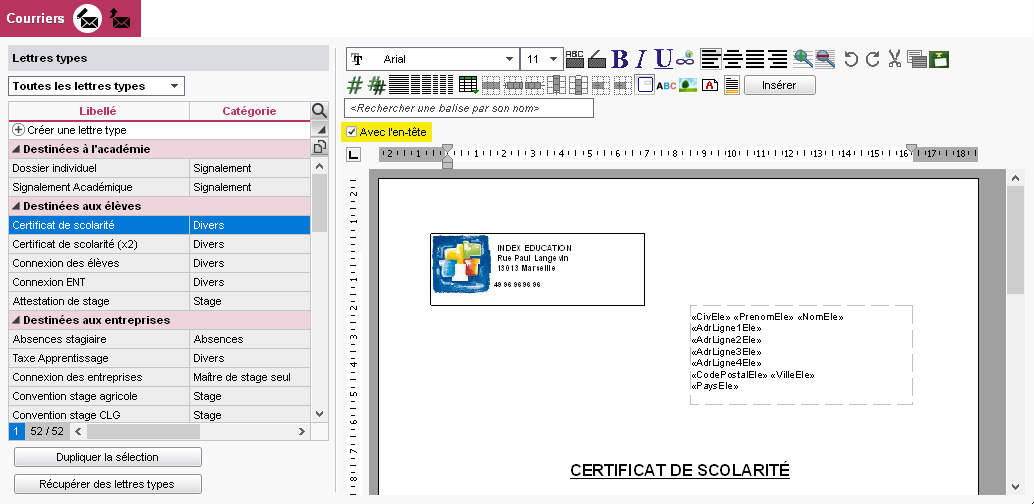Click in the Rechercher une balise field
Screen dimensions: 1034x504
(469, 108)
